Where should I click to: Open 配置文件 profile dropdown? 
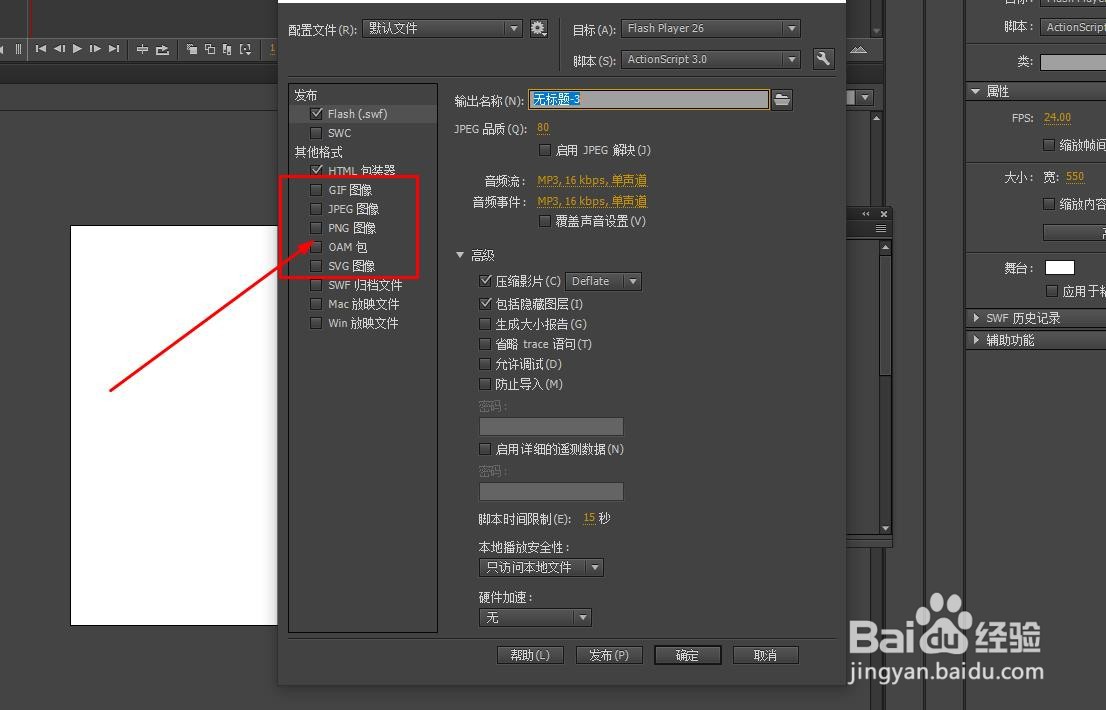(442, 28)
